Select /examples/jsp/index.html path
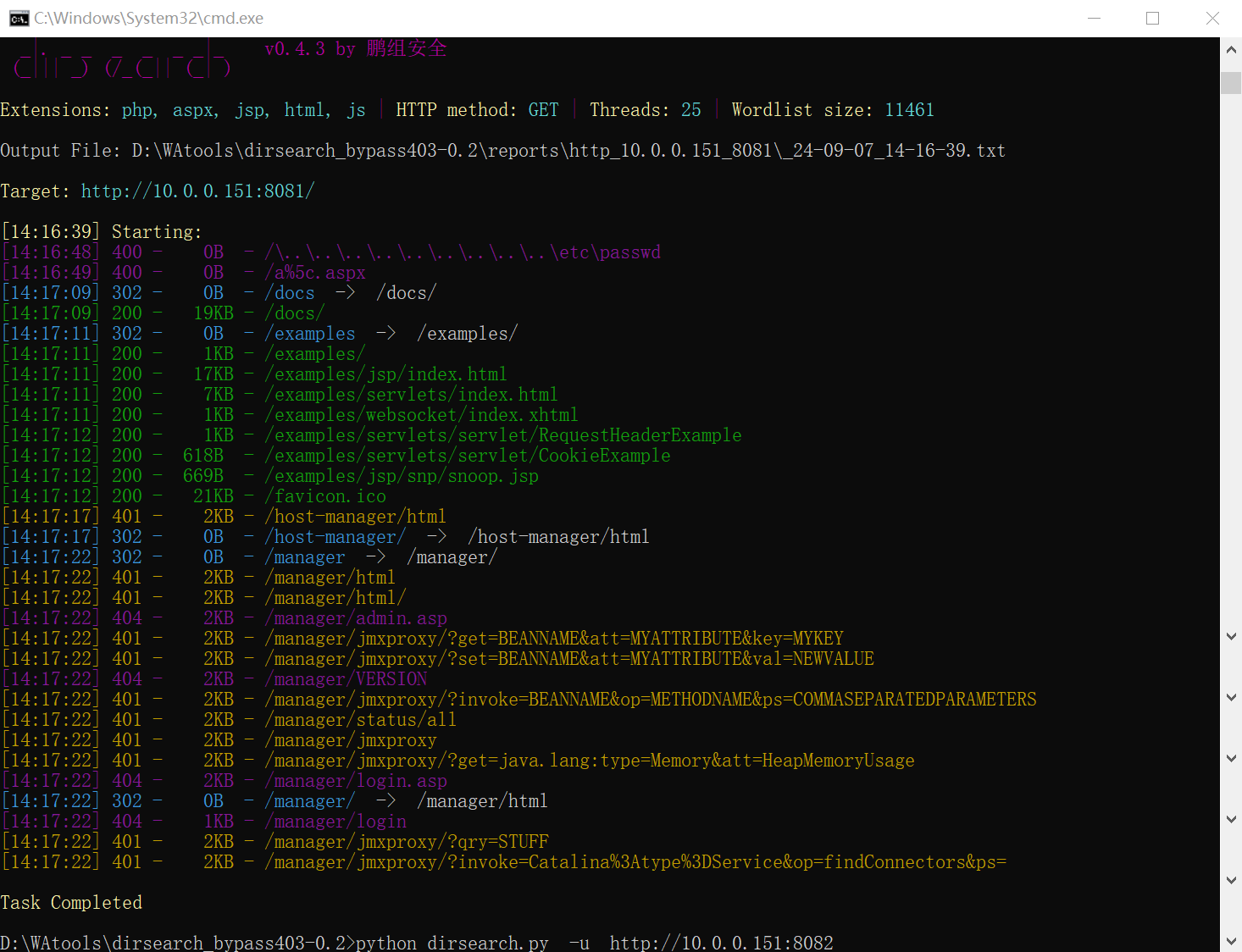Image resolution: width=1242 pixels, height=952 pixels. tap(385, 374)
